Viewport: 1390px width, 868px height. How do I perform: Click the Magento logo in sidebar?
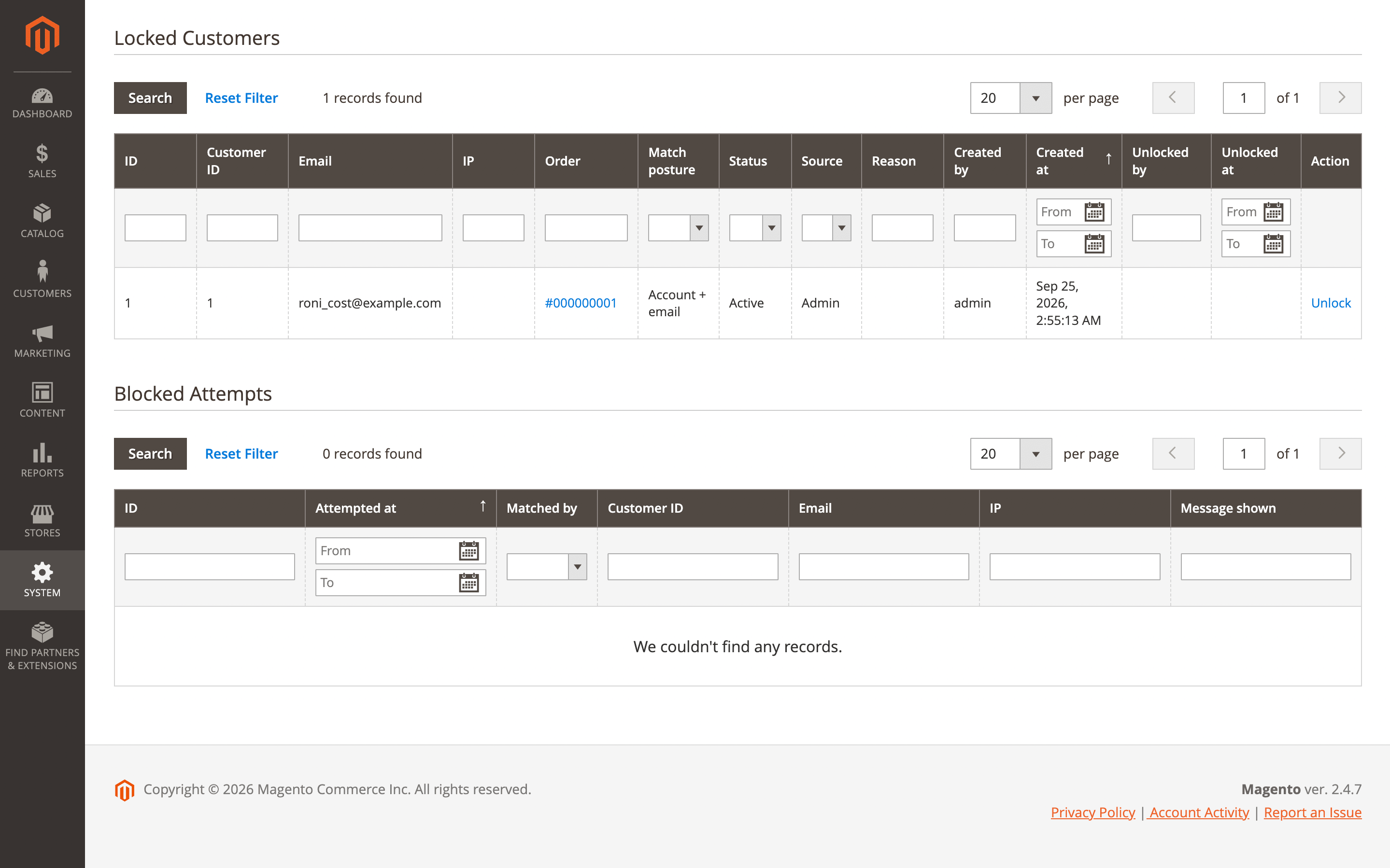[x=42, y=36]
